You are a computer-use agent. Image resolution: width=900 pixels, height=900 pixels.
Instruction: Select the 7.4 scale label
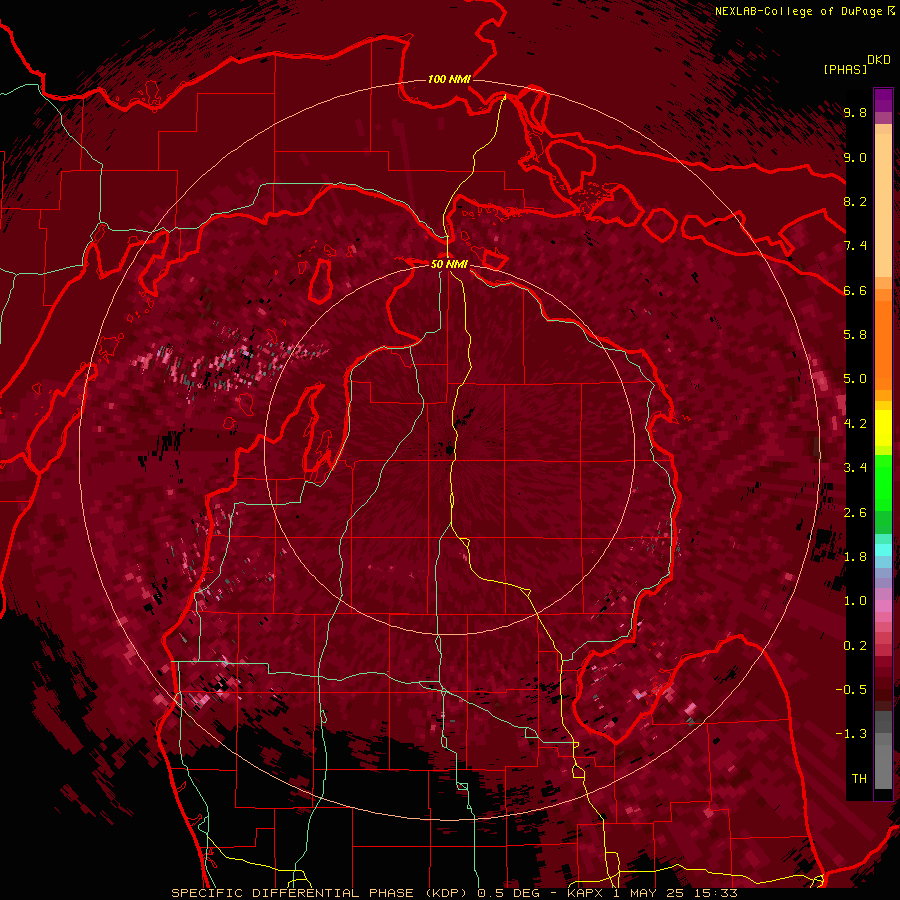[855, 246]
